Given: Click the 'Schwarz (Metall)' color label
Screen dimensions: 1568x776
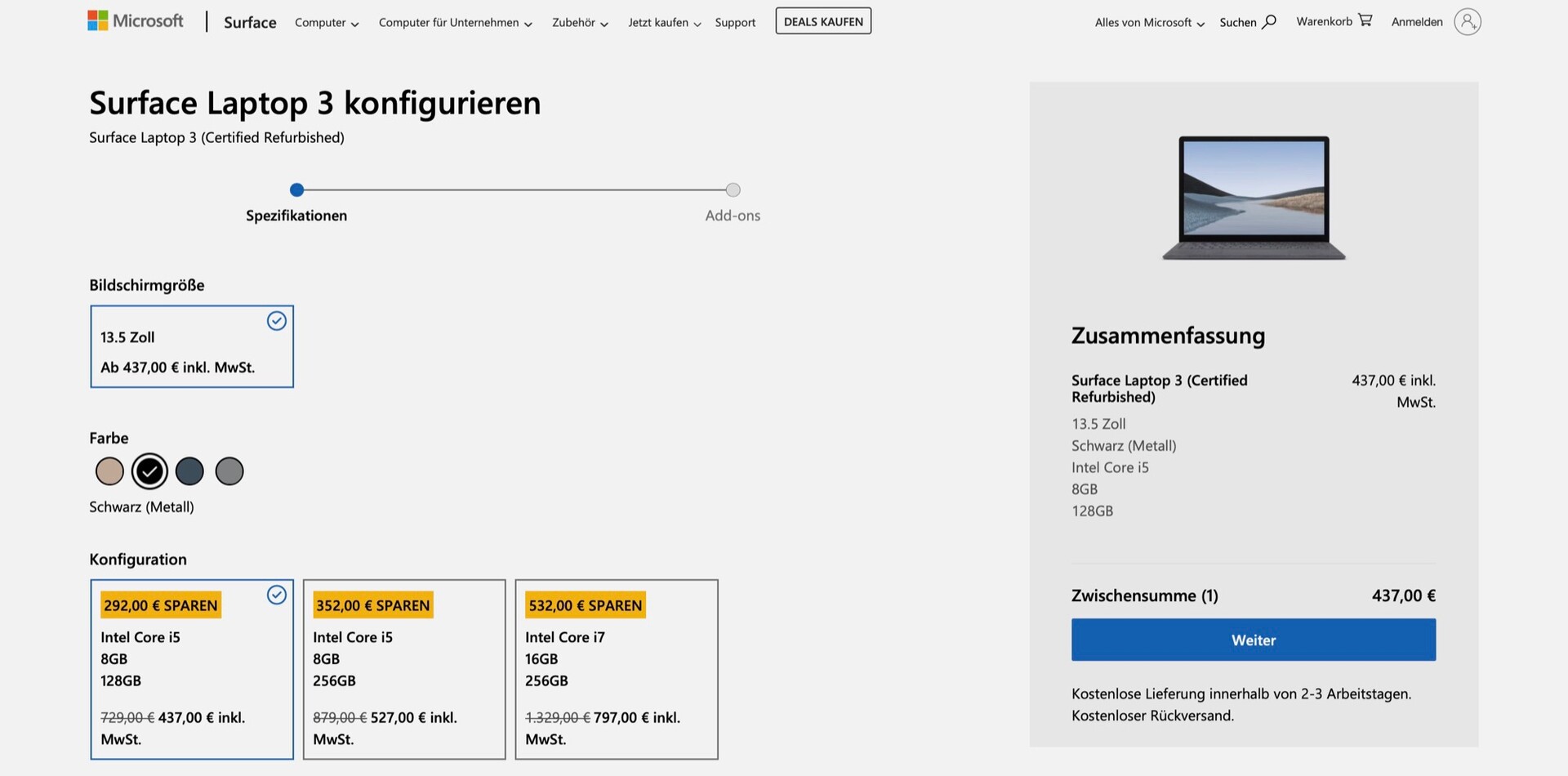Looking at the screenshot, I should (141, 507).
